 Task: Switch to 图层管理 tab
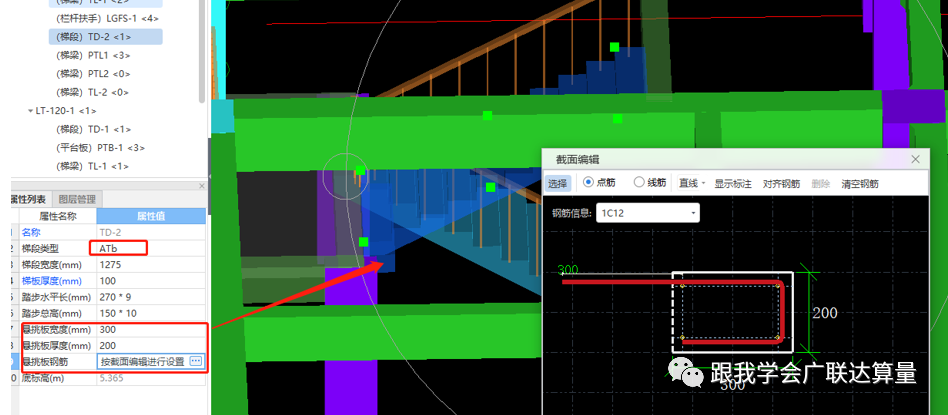77,199
